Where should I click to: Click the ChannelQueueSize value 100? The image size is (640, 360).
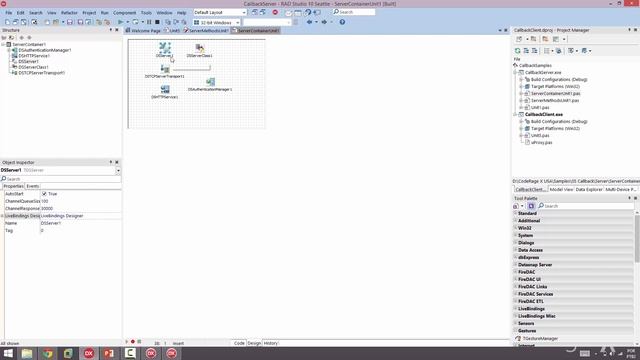[x=80, y=201]
